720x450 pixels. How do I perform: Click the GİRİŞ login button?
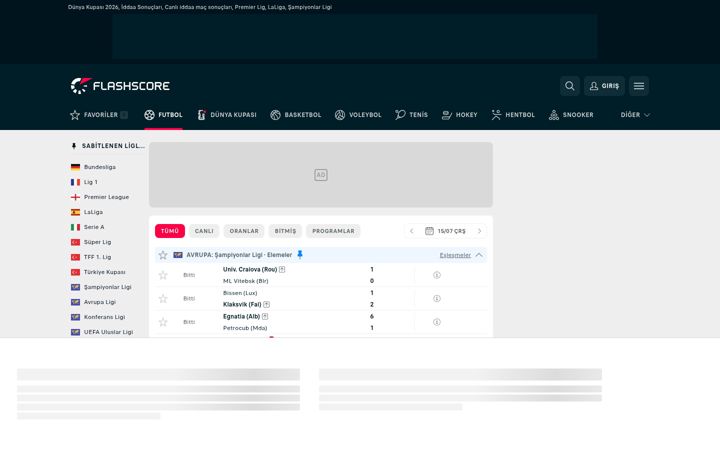coord(604,86)
